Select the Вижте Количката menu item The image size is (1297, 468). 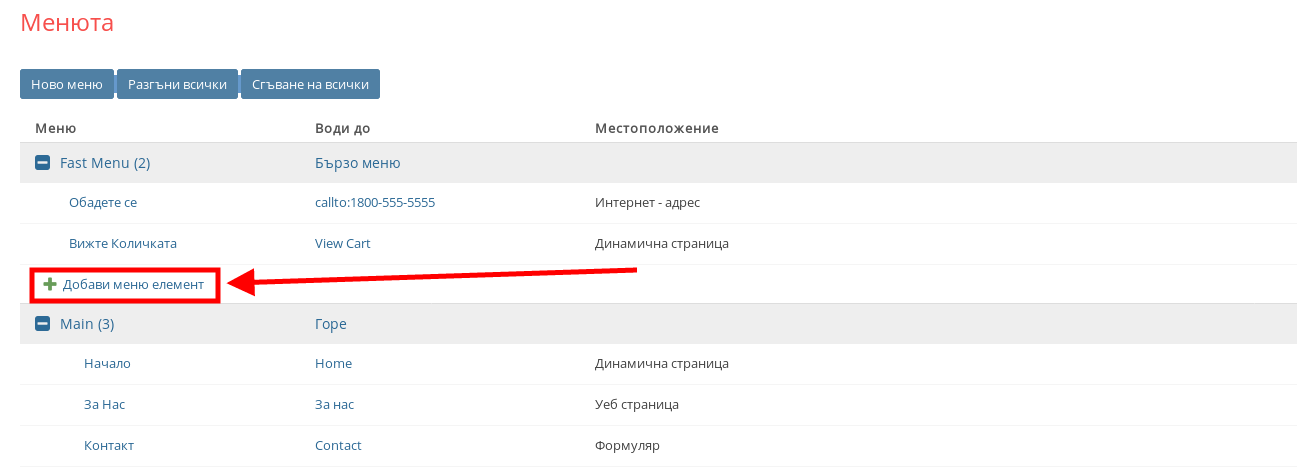123,244
